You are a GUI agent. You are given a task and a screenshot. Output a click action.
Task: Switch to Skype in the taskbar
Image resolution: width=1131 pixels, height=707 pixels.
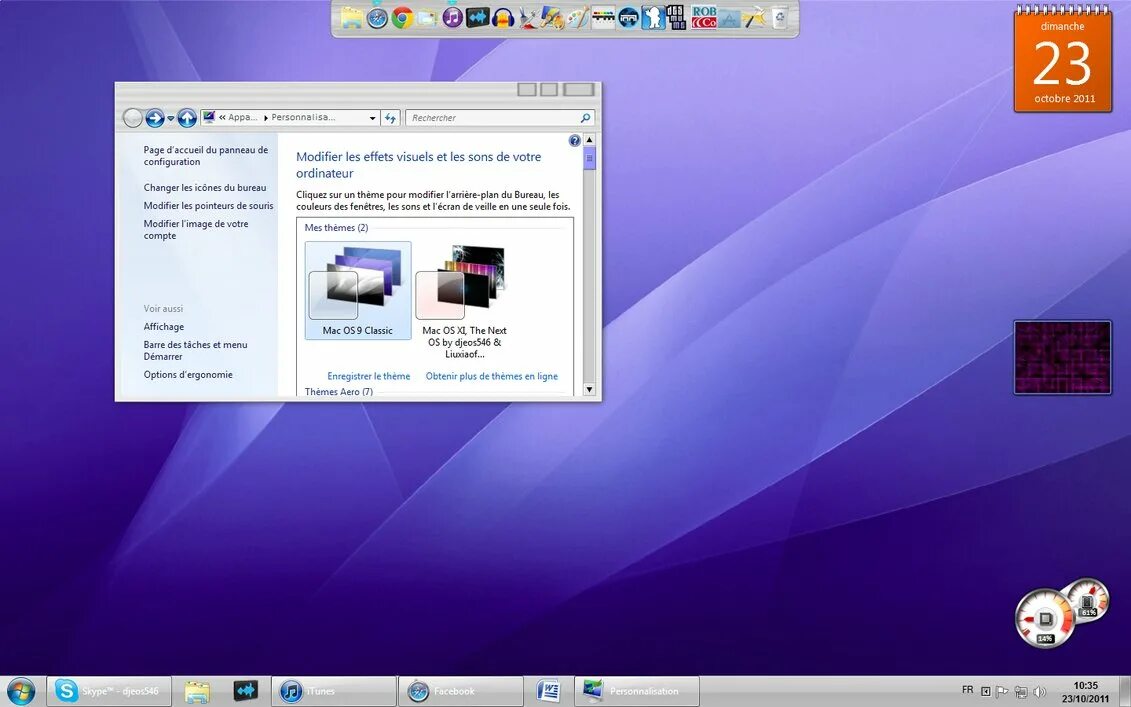[109, 691]
